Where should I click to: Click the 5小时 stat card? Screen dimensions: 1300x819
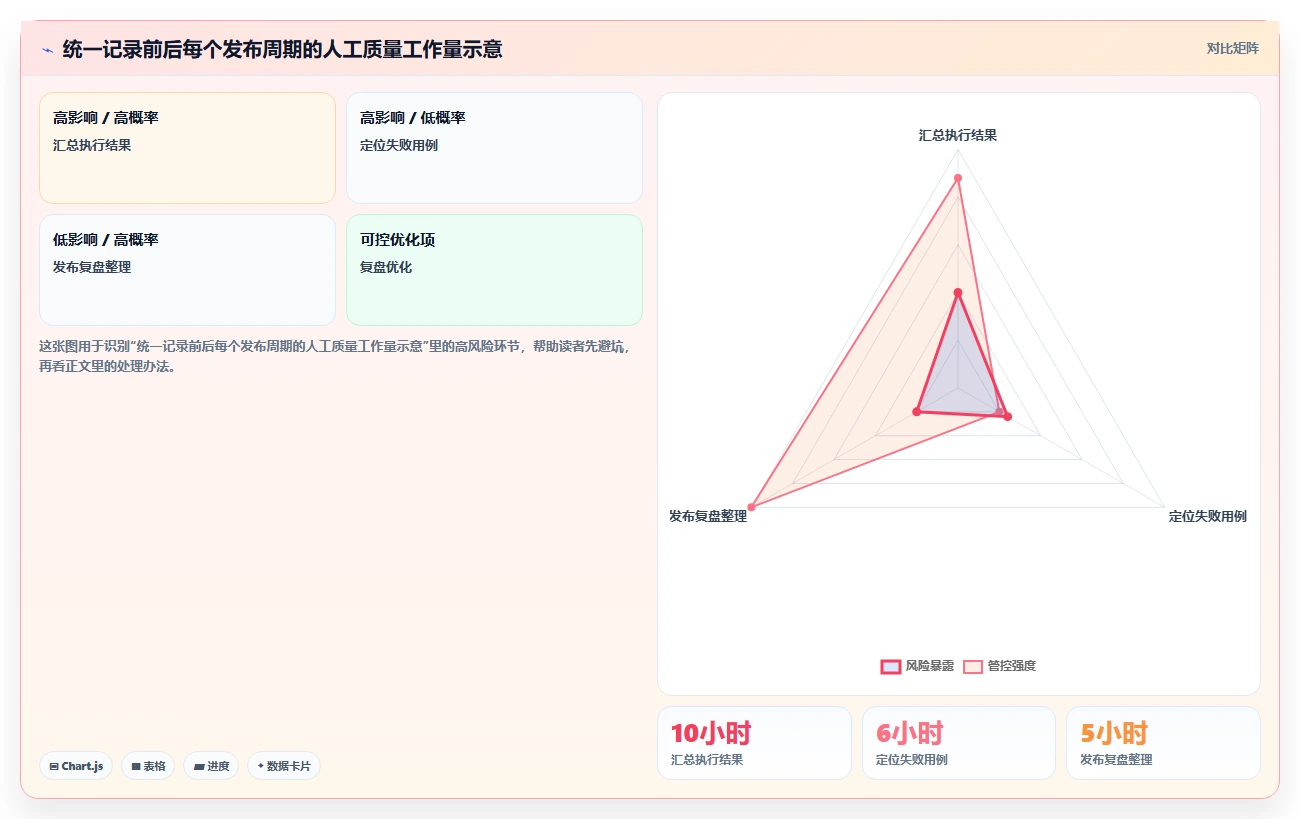(1163, 743)
